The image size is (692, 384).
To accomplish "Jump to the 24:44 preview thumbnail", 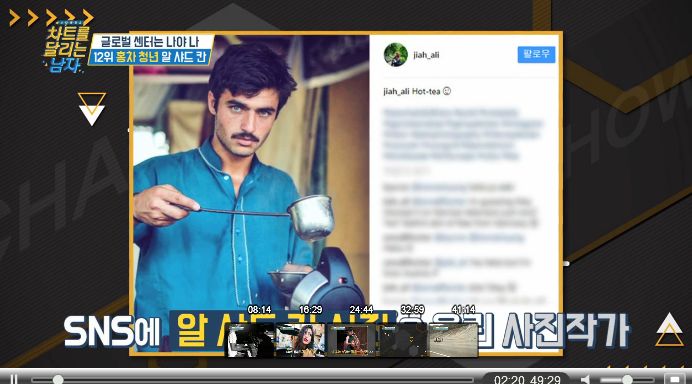I will [351, 340].
